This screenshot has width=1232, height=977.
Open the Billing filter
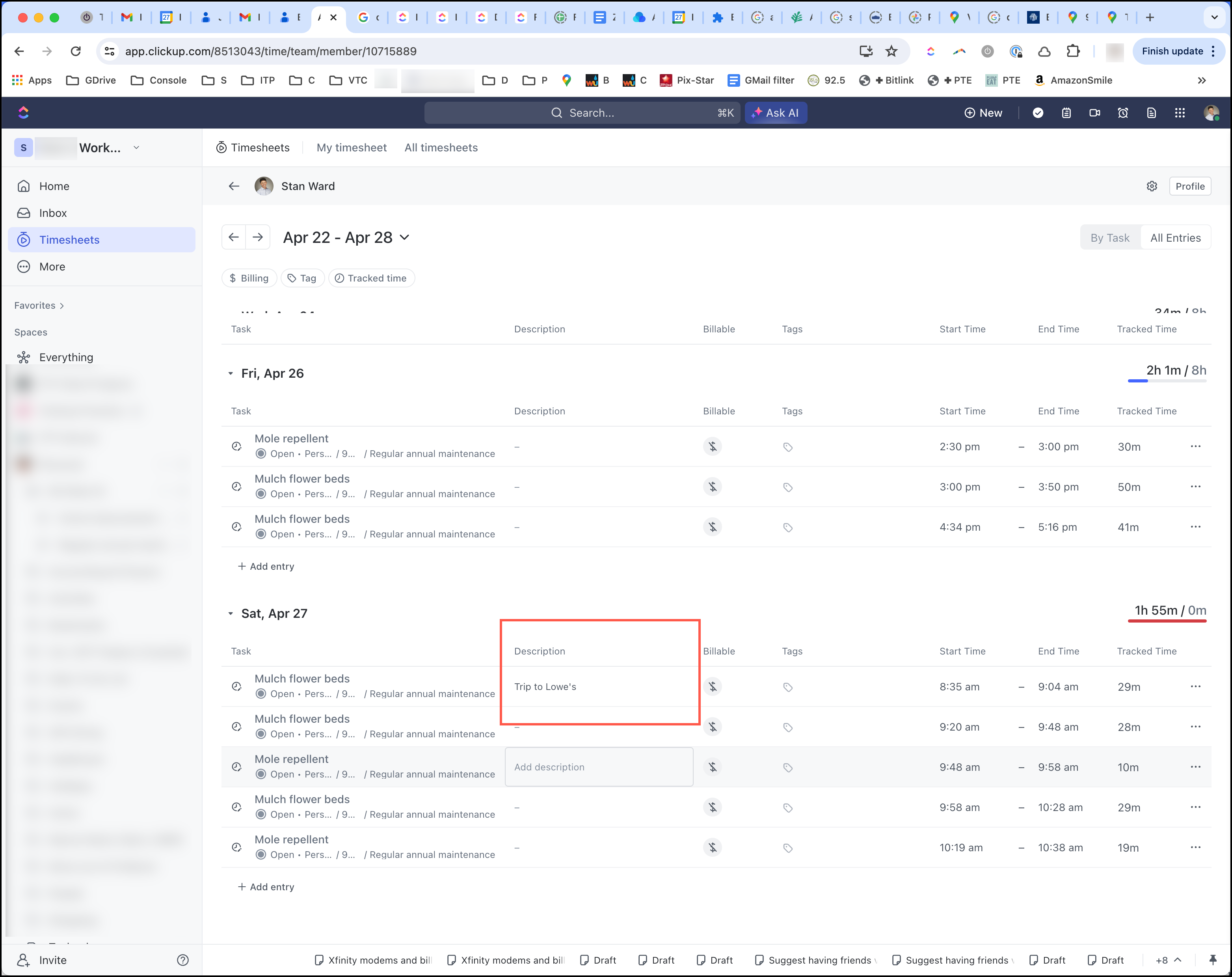click(249, 278)
